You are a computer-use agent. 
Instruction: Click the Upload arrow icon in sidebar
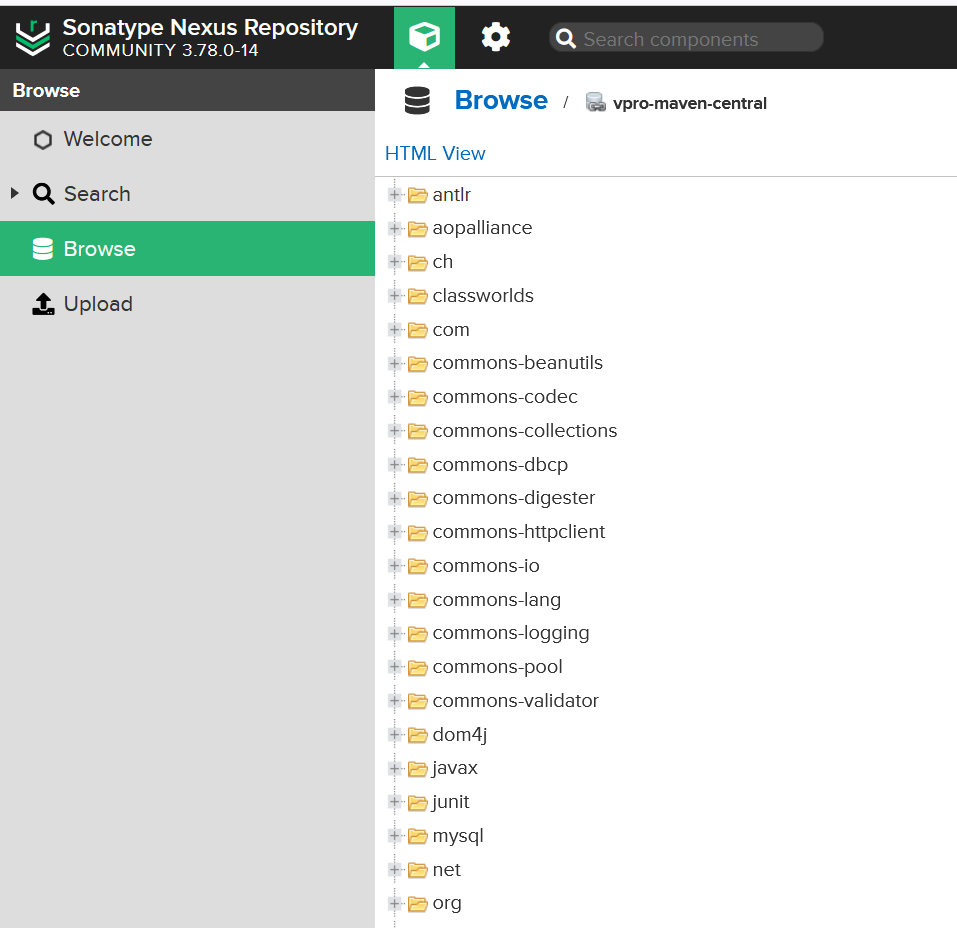[x=43, y=303]
